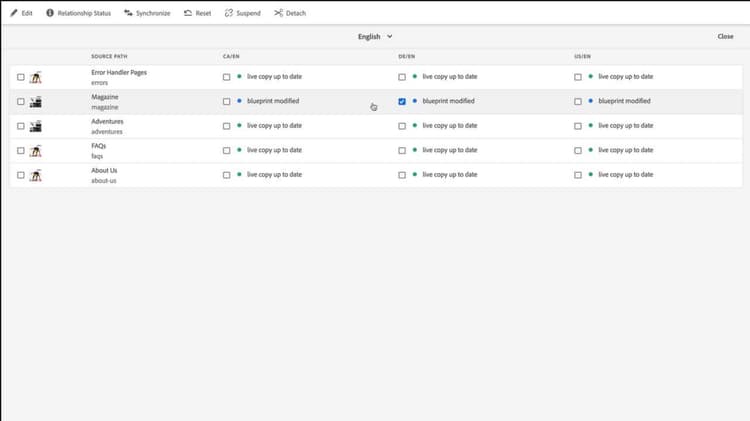Image resolution: width=750 pixels, height=421 pixels.
Task: Click the Adventures title text
Action: coord(107,122)
